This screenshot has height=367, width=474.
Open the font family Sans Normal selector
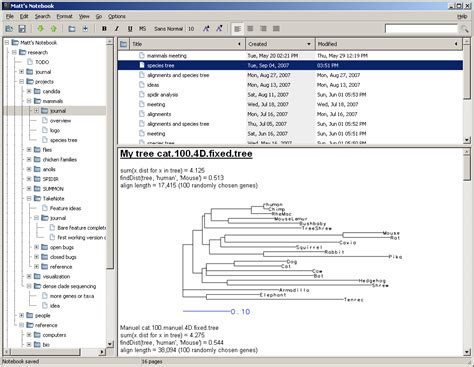pyautogui.click(x=168, y=29)
